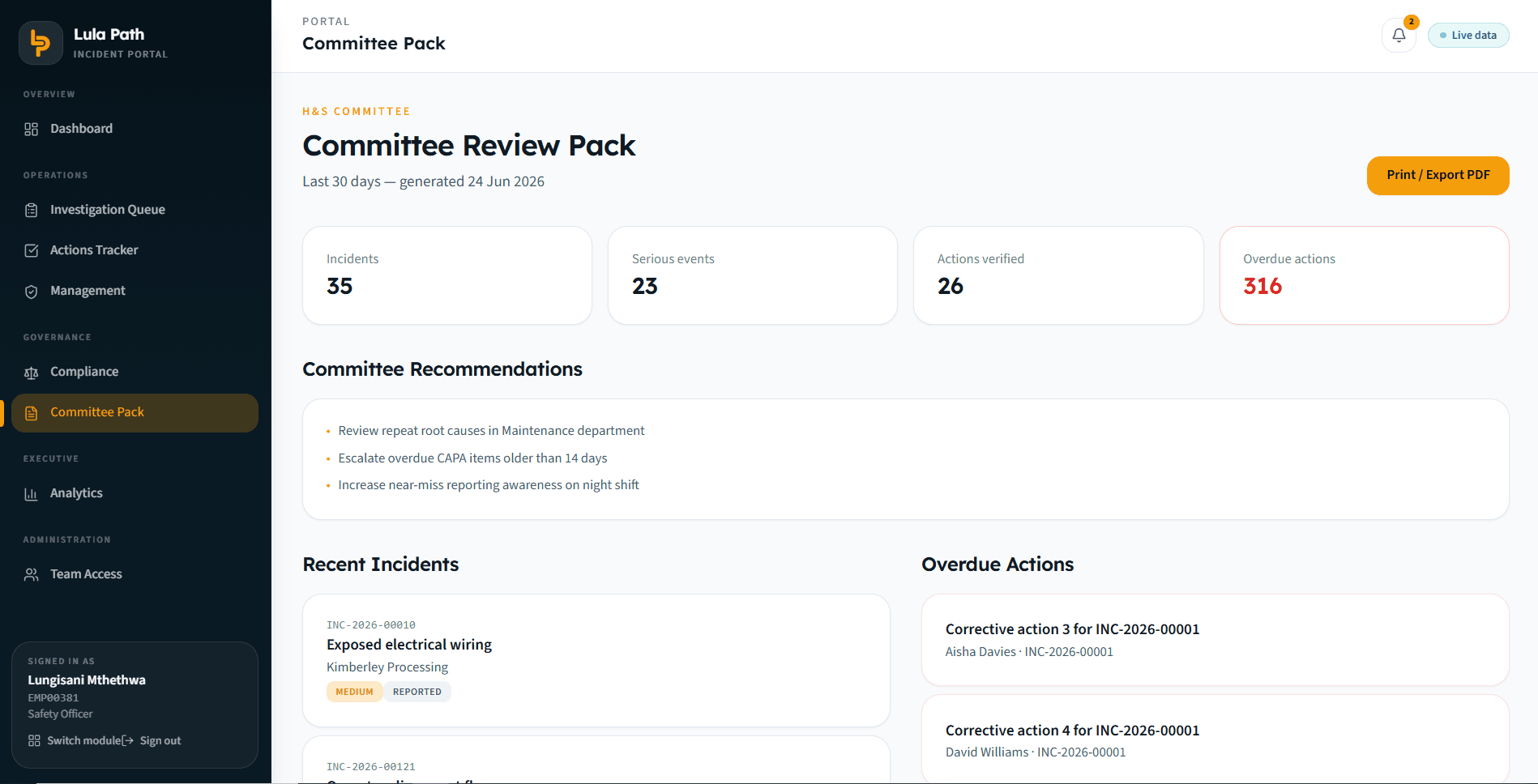The height and width of the screenshot is (784, 1538).
Task: Click Kimberley Processing site text
Action: point(387,667)
